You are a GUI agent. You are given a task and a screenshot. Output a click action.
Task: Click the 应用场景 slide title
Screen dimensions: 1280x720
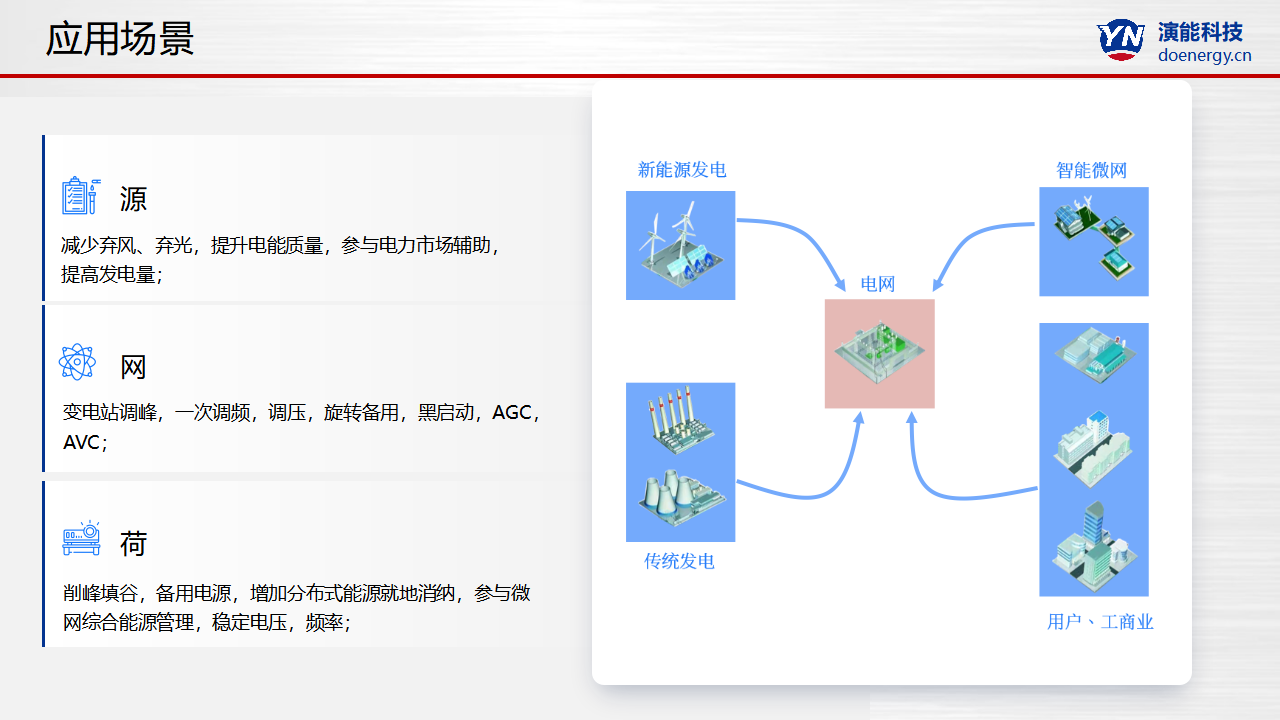click(x=120, y=39)
